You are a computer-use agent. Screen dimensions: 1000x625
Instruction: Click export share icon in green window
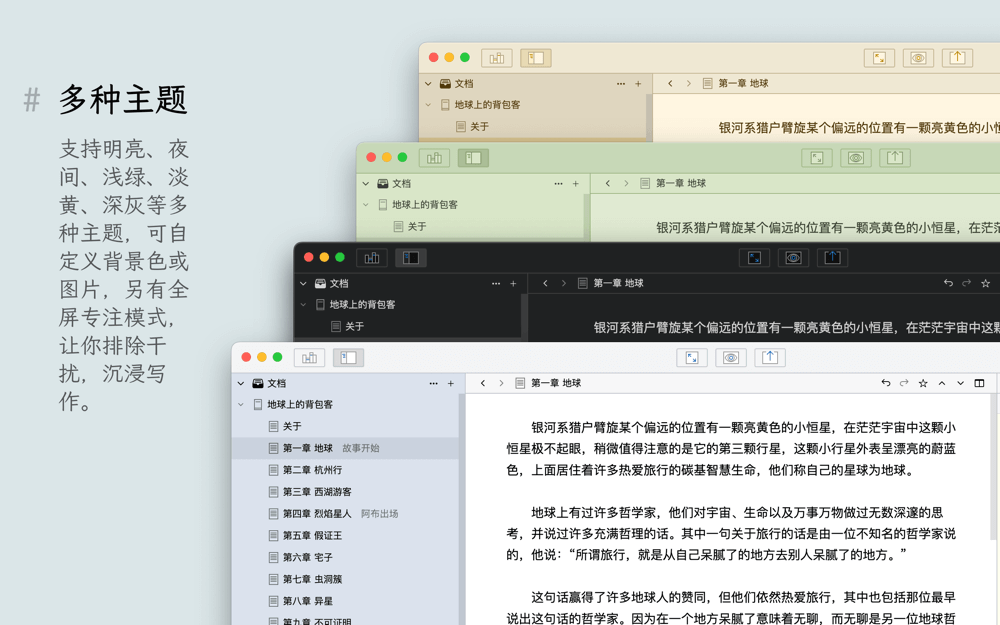895,158
